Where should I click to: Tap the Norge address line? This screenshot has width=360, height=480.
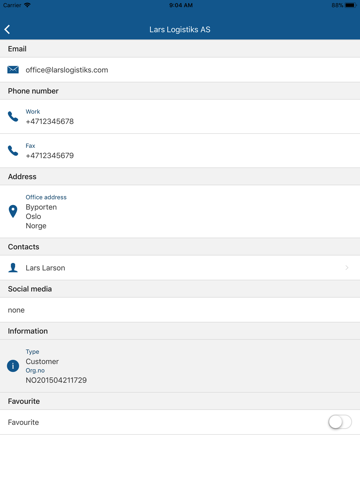(36, 226)
